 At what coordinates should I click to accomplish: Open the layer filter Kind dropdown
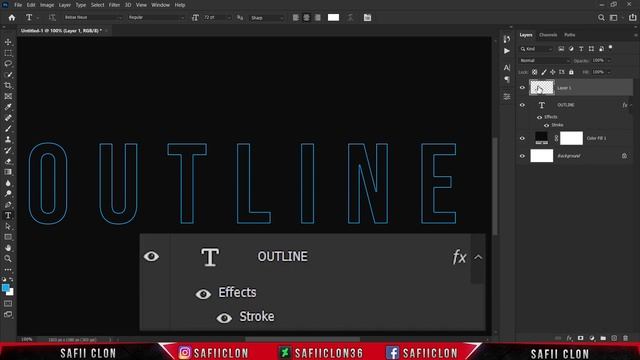pos(536,49)
